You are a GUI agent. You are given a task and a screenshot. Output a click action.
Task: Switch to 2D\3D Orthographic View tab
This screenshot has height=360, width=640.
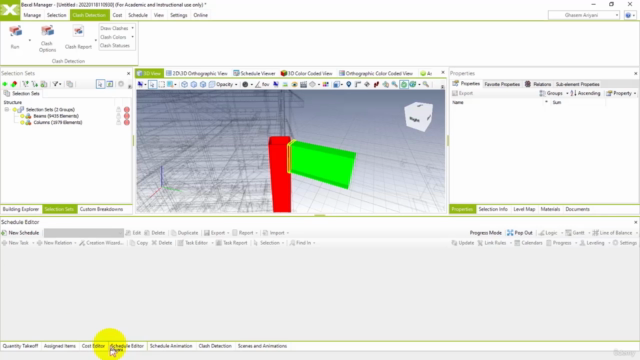[x=197, y=73]
